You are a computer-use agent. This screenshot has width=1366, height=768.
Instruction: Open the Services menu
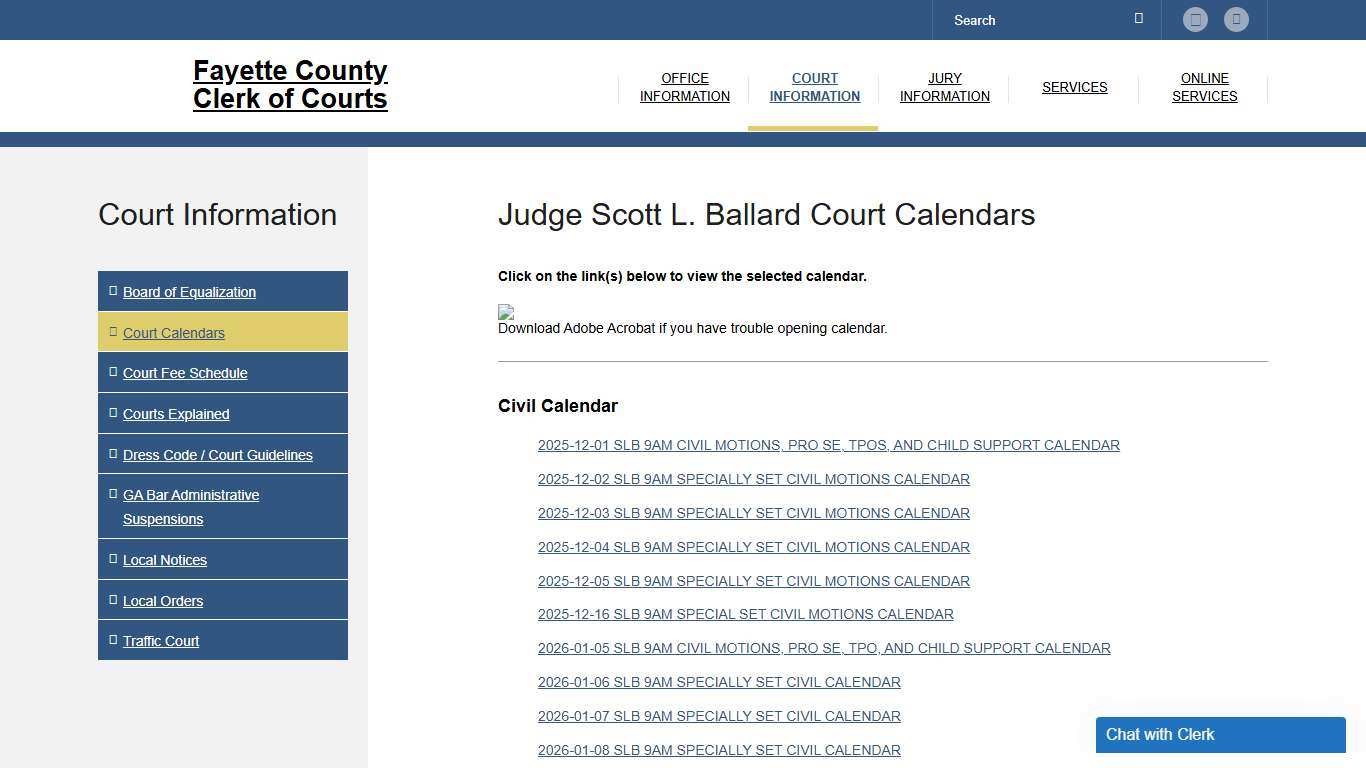(1074, 87)
